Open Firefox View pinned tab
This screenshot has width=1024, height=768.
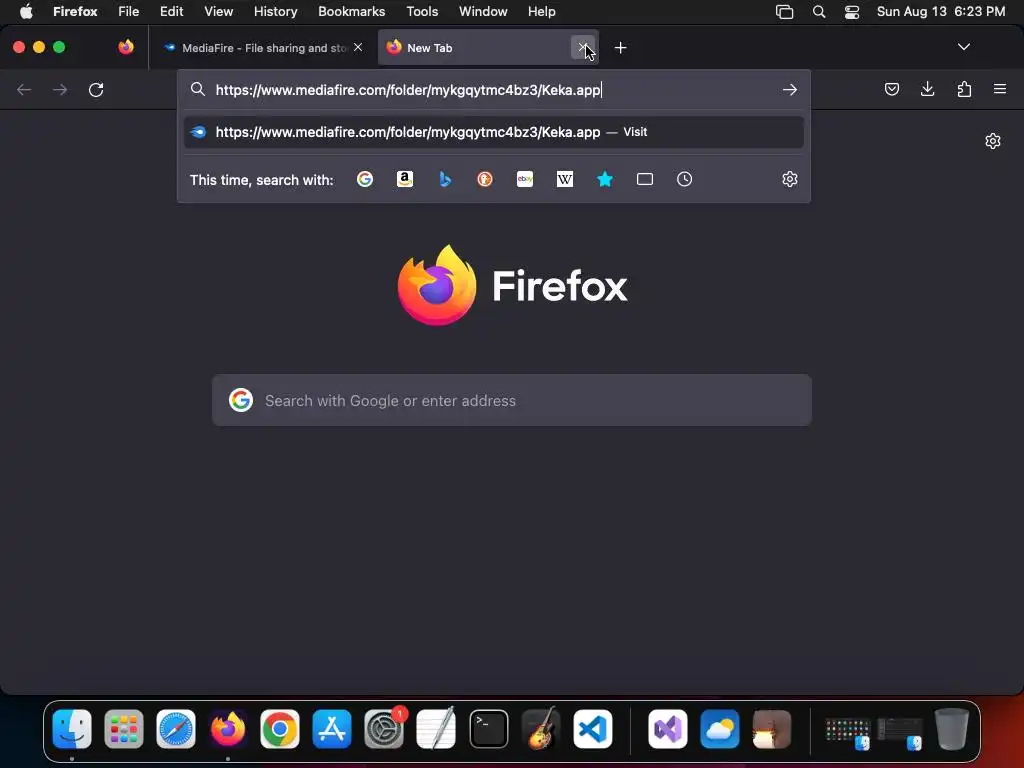coord(126,47)
